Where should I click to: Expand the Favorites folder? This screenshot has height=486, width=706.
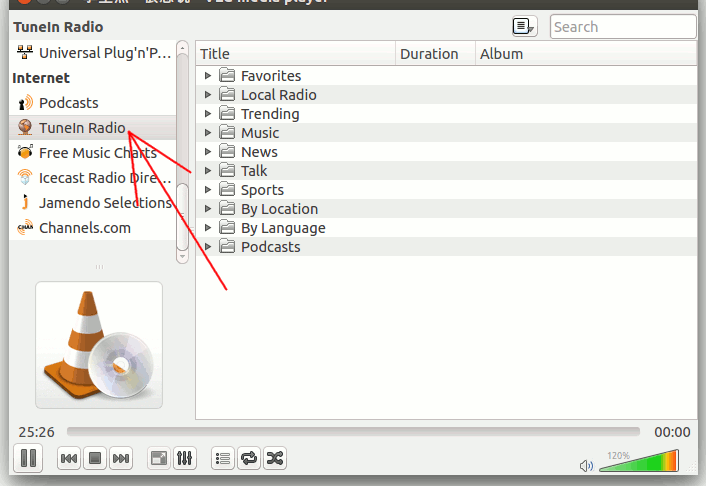coord(208,76)
